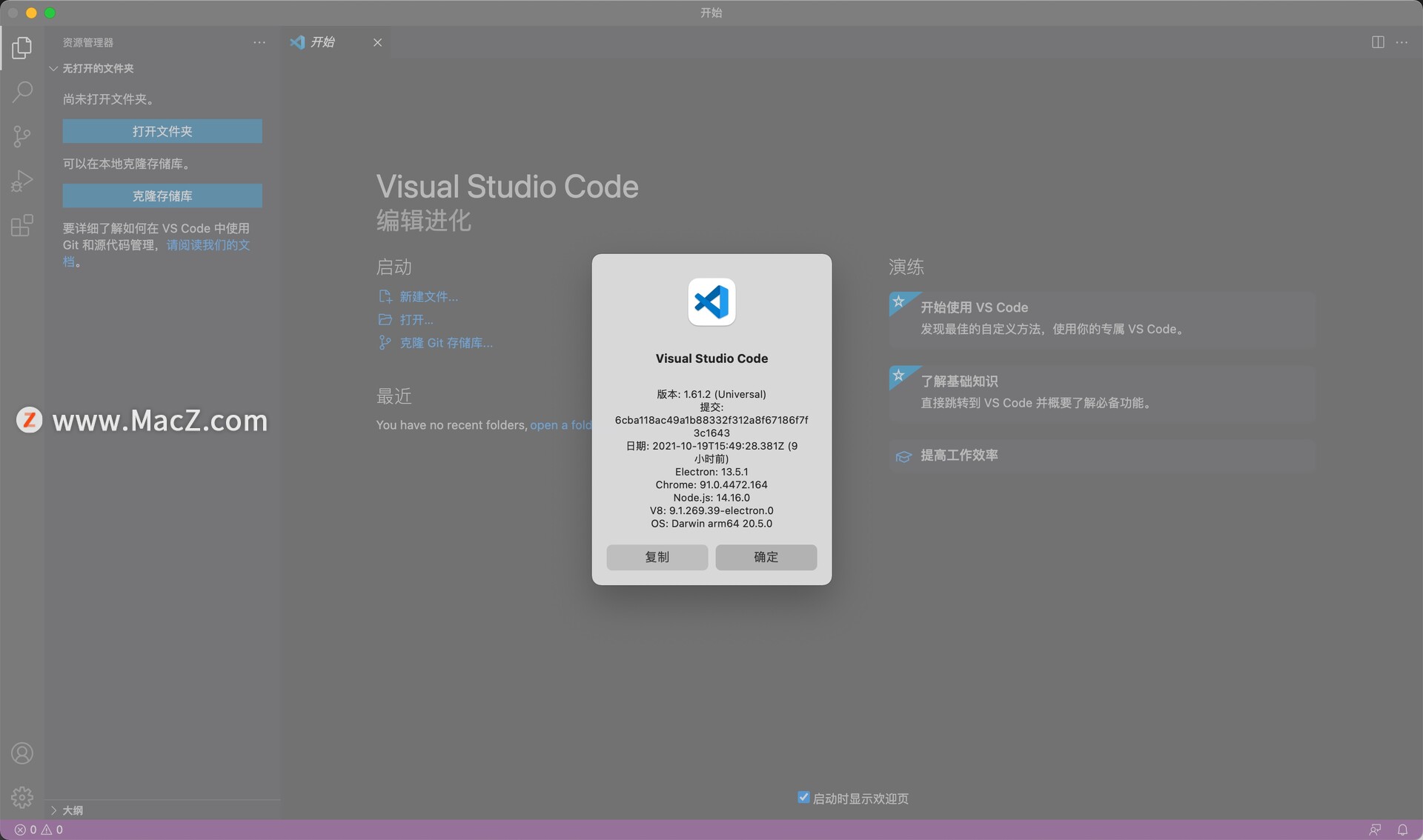The width and height of the screenshot is (1423, 840).
Task: Click the 资源管理器 panel title
Action: 88,43
